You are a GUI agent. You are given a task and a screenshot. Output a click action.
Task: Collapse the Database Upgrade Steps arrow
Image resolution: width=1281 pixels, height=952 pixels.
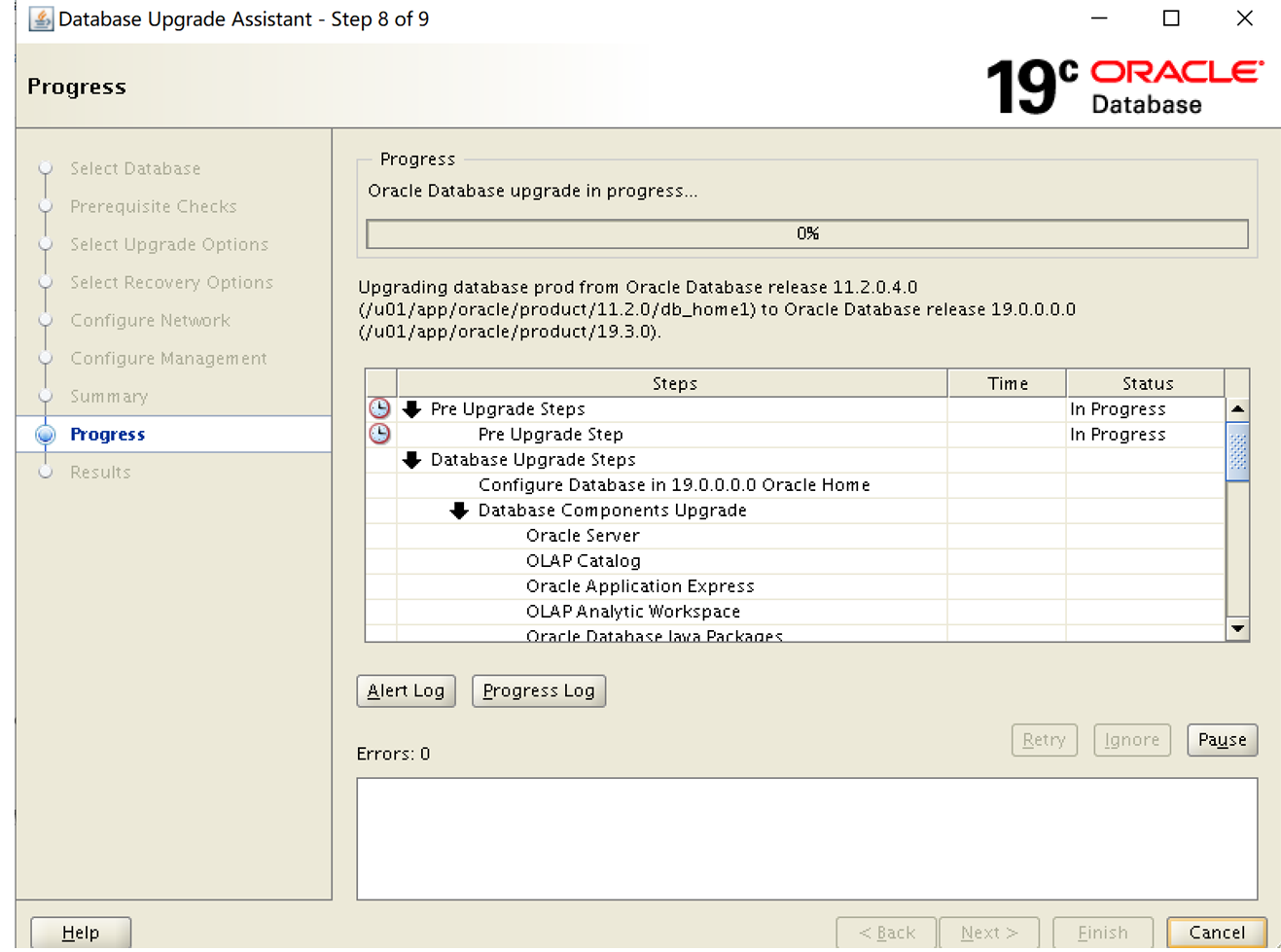[411, 460]
